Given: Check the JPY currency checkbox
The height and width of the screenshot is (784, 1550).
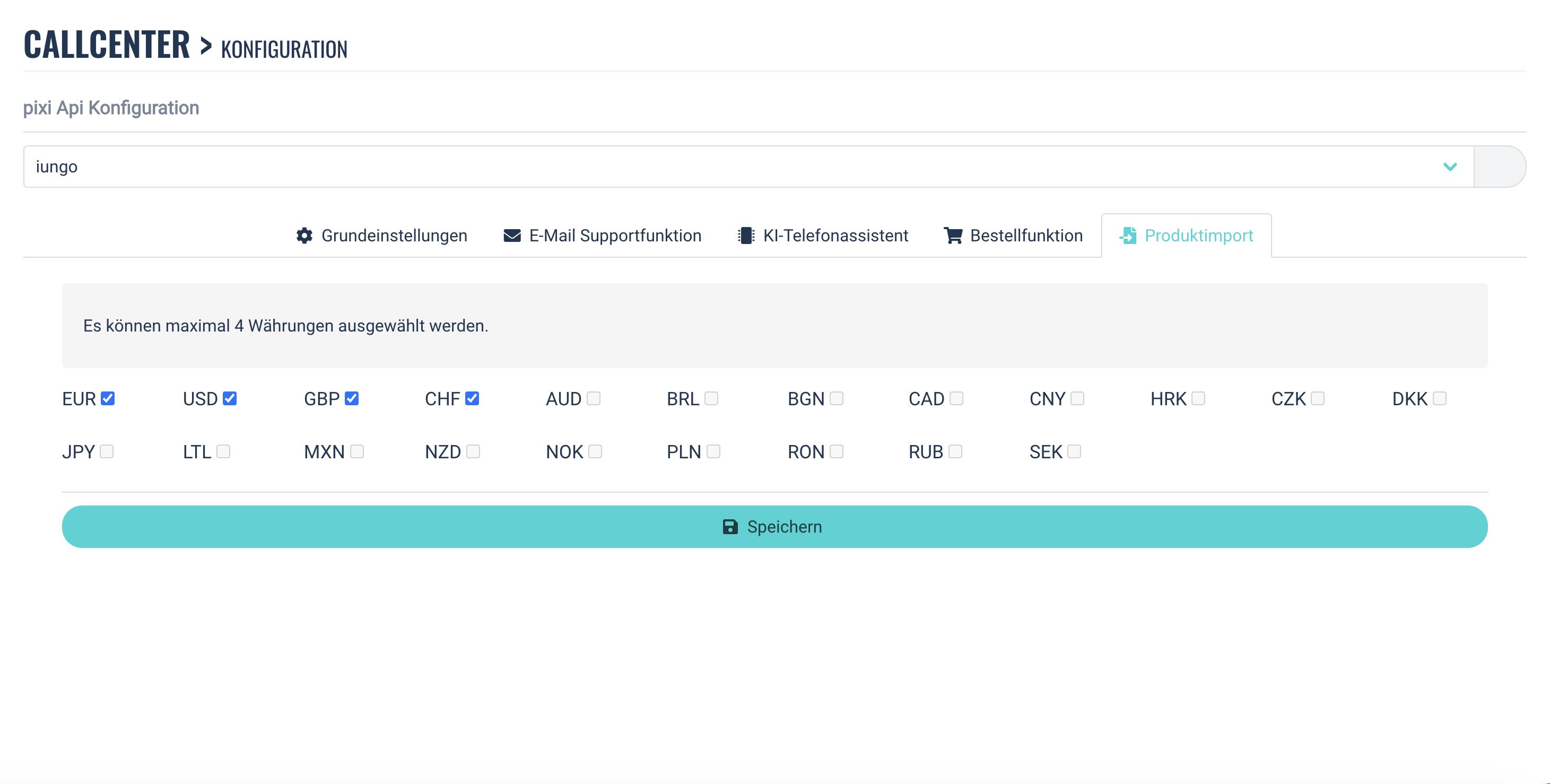Looking at the screenshot, I should click(x=107, y=451).
